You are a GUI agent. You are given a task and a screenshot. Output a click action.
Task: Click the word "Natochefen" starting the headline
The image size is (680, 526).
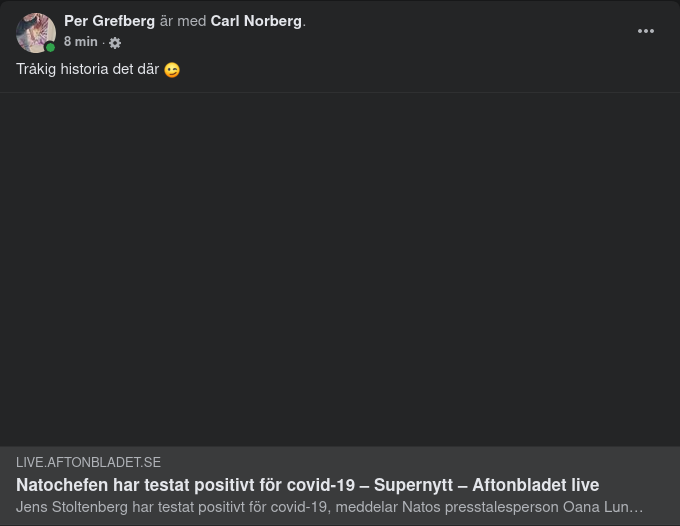point(57,485)
